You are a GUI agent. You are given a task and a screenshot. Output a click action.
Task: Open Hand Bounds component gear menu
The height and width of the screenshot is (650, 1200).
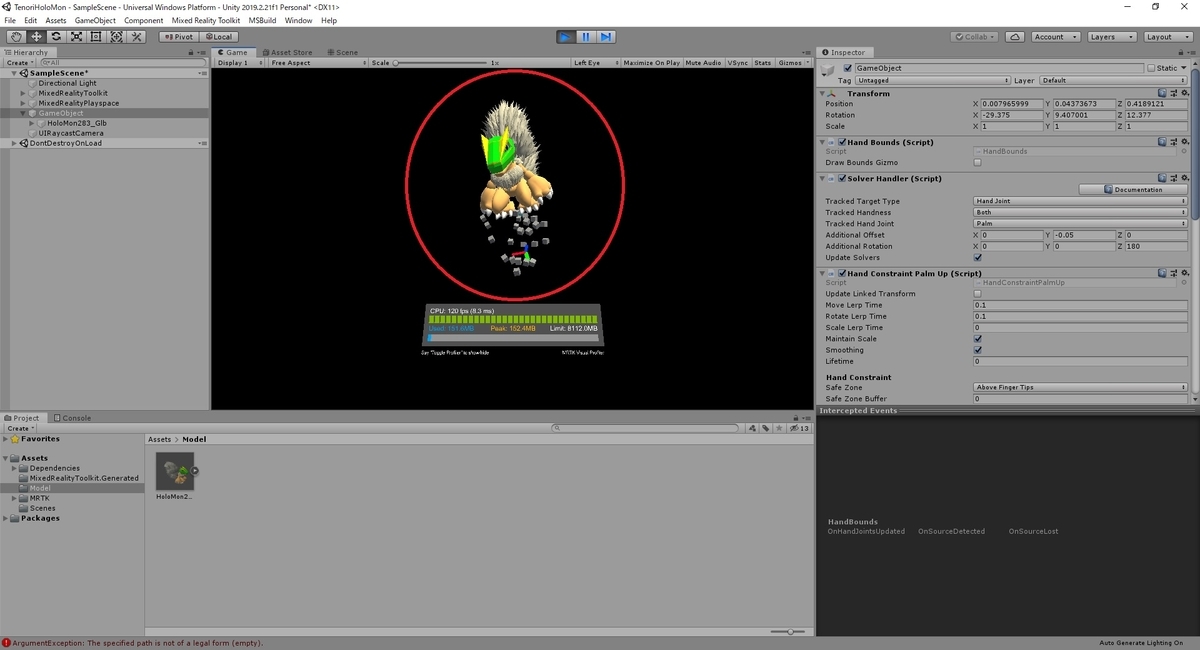[1185, 142]
